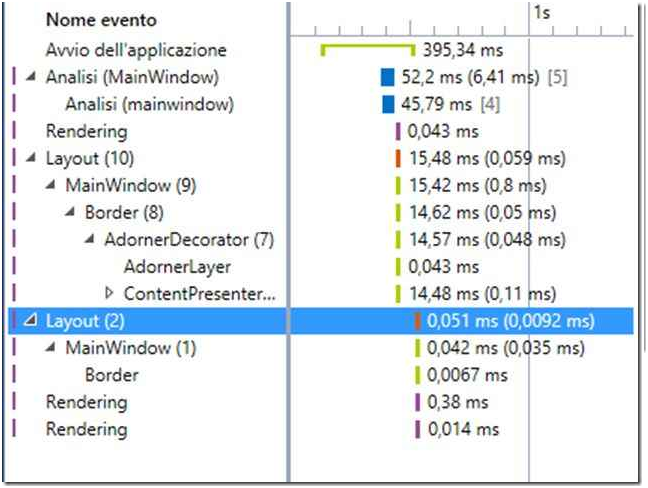The height and width of the screenshot is (488, 648).
Task: Collapse the Layout (10) node
Action: point(31,158)
